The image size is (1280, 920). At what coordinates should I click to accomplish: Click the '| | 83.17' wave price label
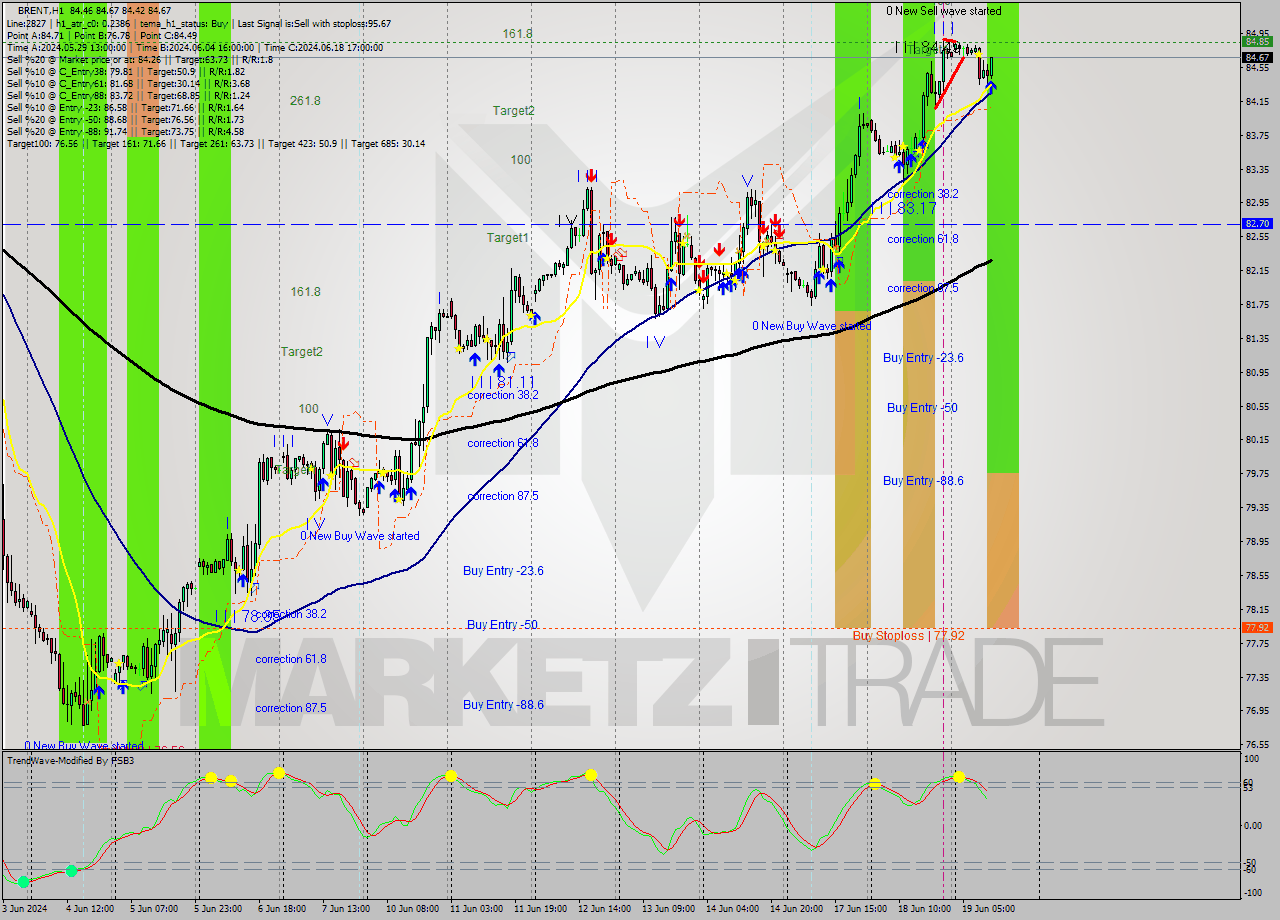pyautogui.click(x=904, y=208)
